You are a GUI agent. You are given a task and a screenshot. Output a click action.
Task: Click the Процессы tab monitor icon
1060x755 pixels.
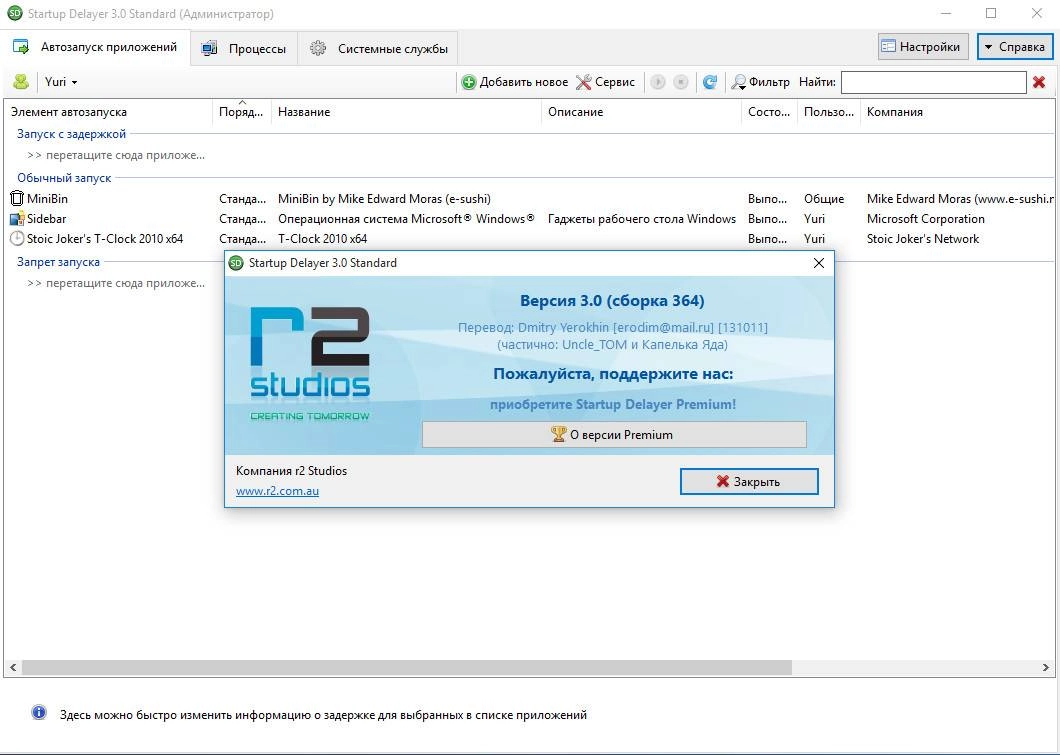click(x=210, y=48)
